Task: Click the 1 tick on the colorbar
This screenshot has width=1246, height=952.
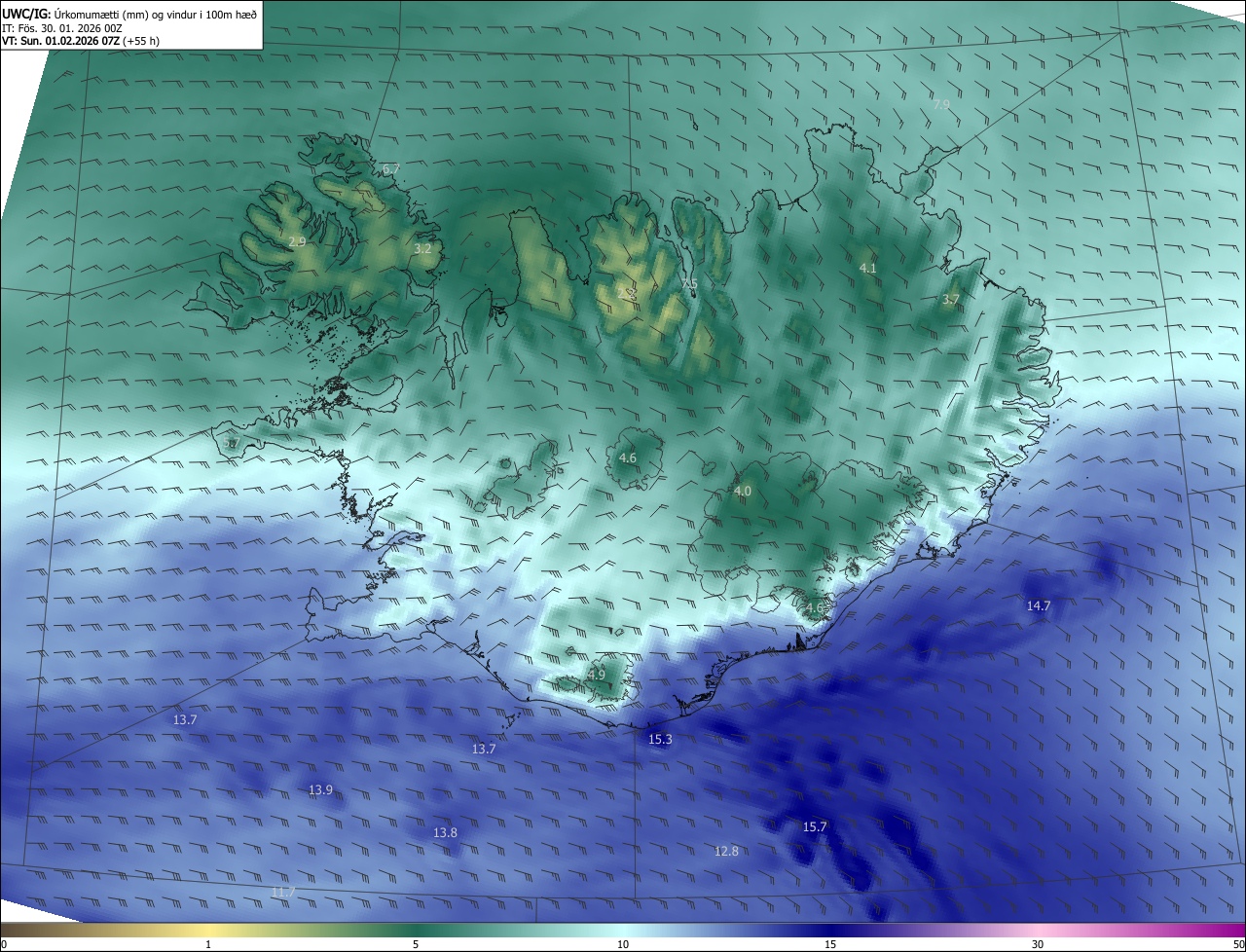Action: 208,944
